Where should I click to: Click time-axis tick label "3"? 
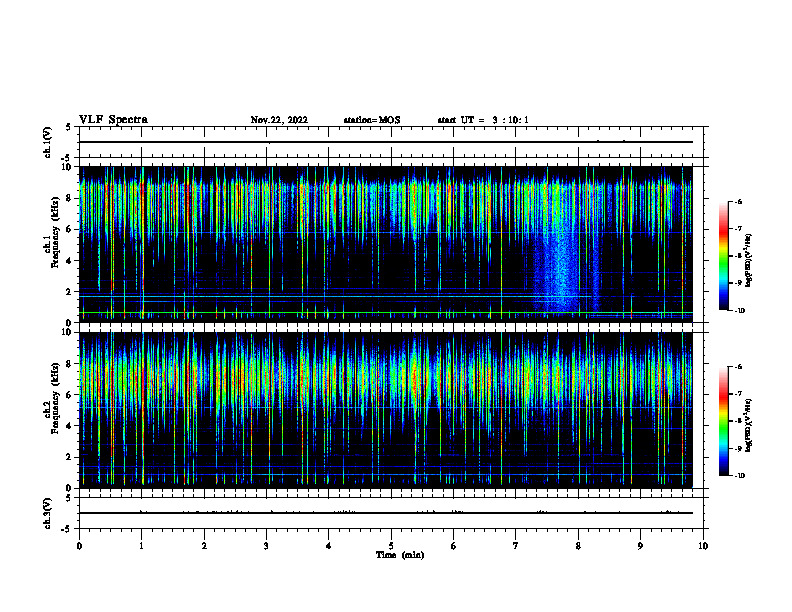266,546
